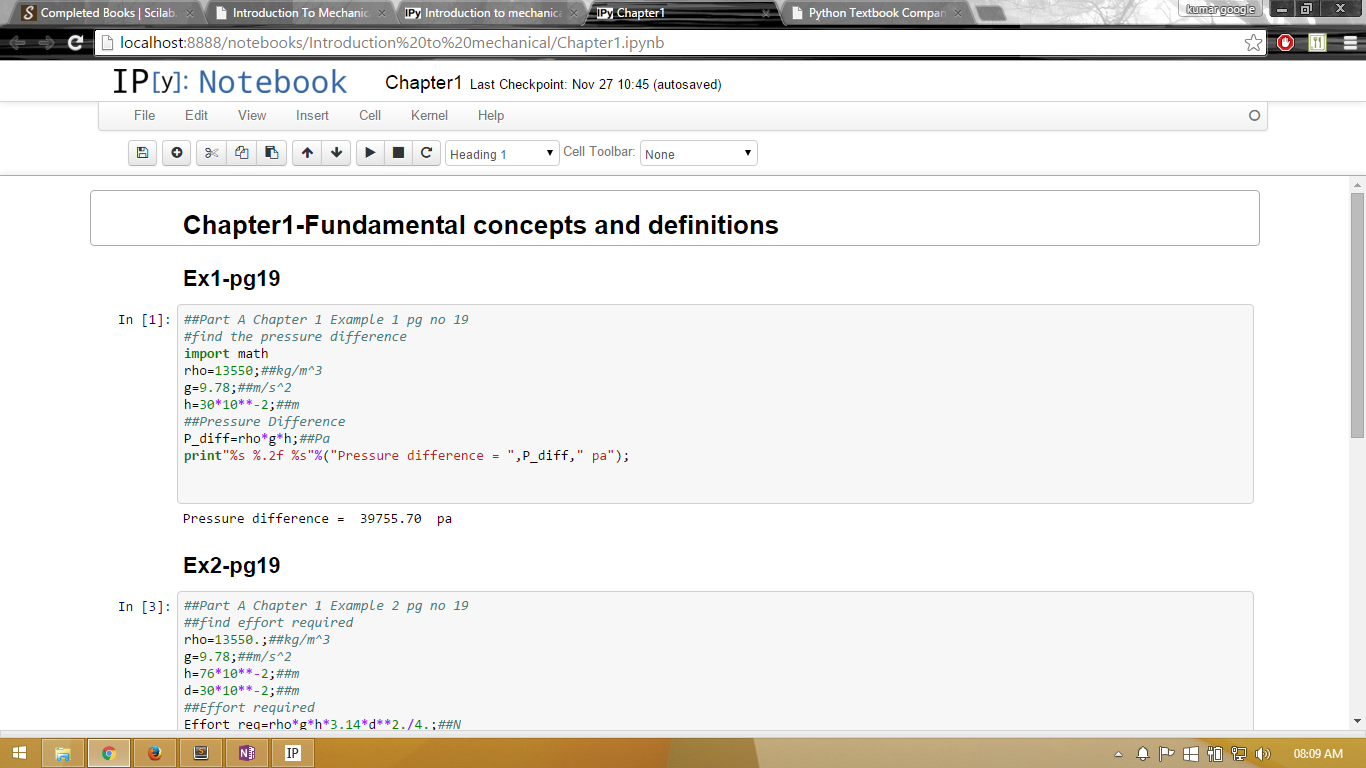Image resolution: width=1366 pixels, height=768 pixels.
Task: Switch to the Python Textbook Companion tab
Action: (x=875, y=13)
